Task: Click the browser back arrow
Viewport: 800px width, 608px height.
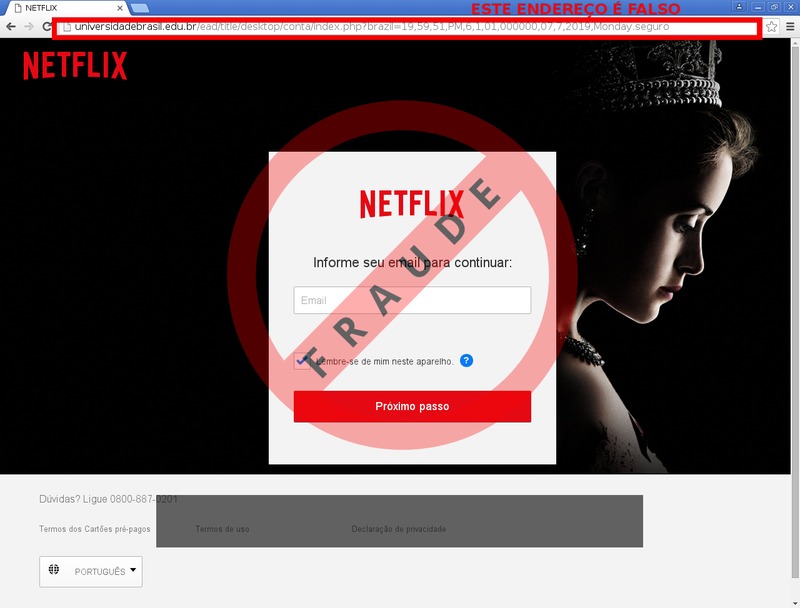Action: coord(11,27)
